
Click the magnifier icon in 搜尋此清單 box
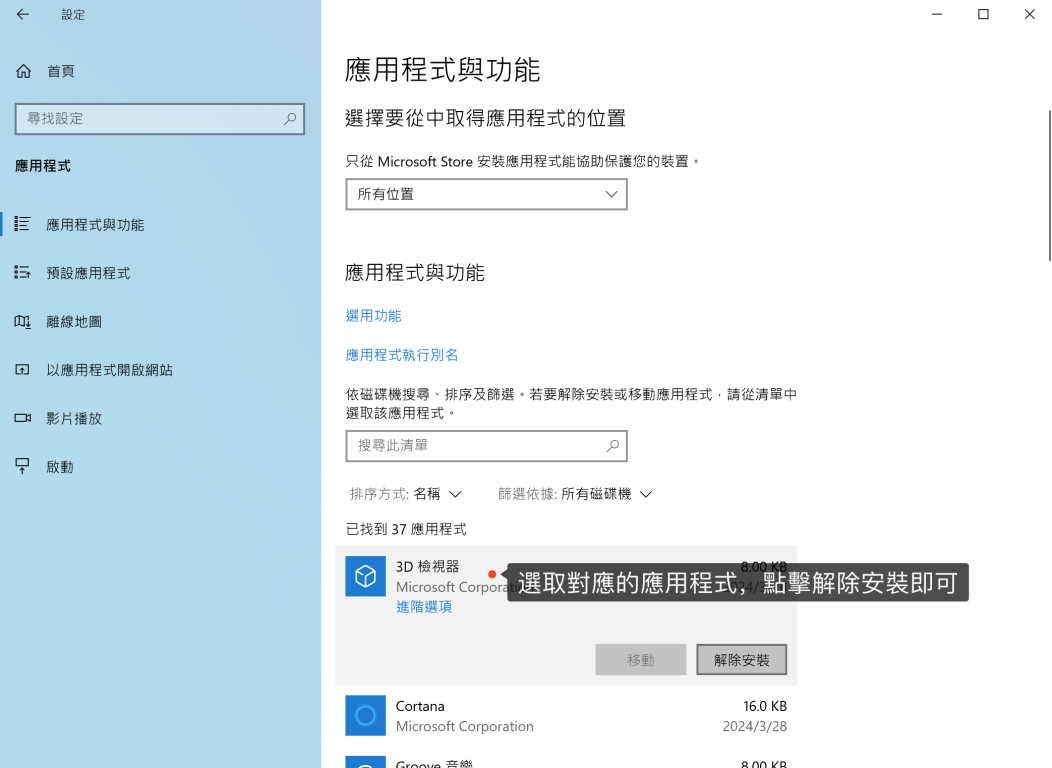tap(612, 446)
